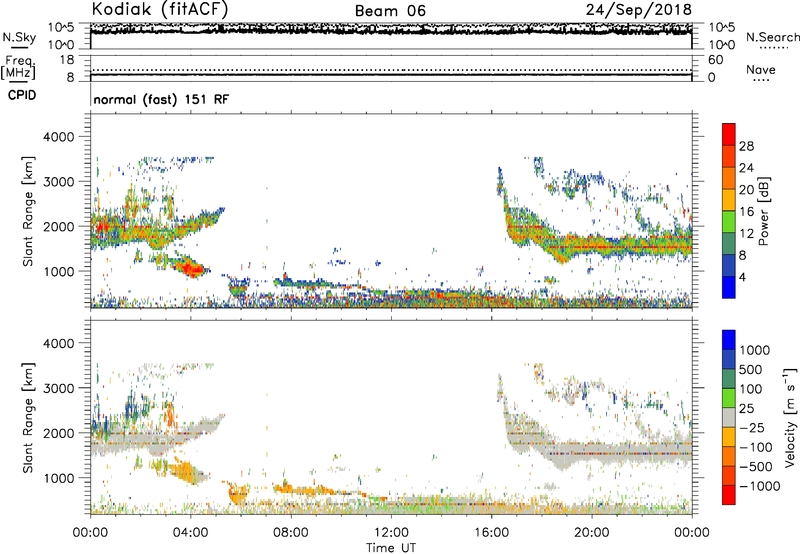The height and width of the screenshot is (554, 800).
Task: Click the "20" value on Power scale
Action: (746, 190)
